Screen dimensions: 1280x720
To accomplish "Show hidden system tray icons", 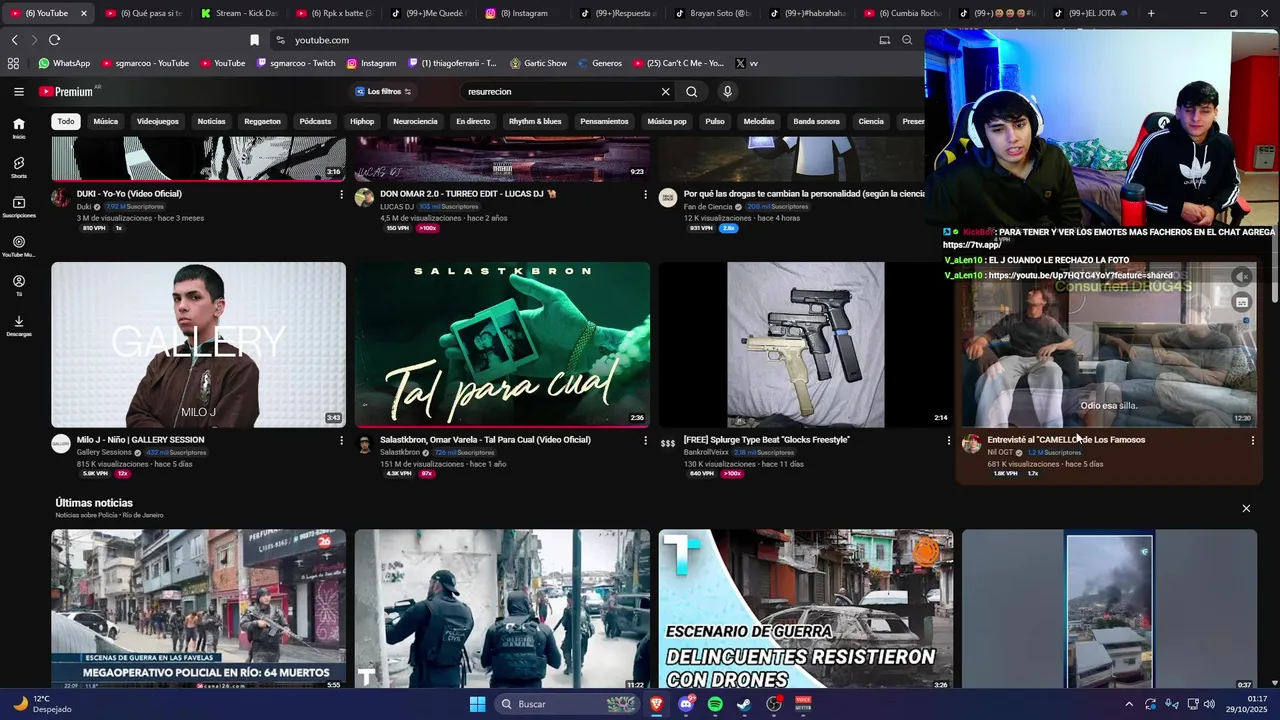I will click(x=1129, y=704).
